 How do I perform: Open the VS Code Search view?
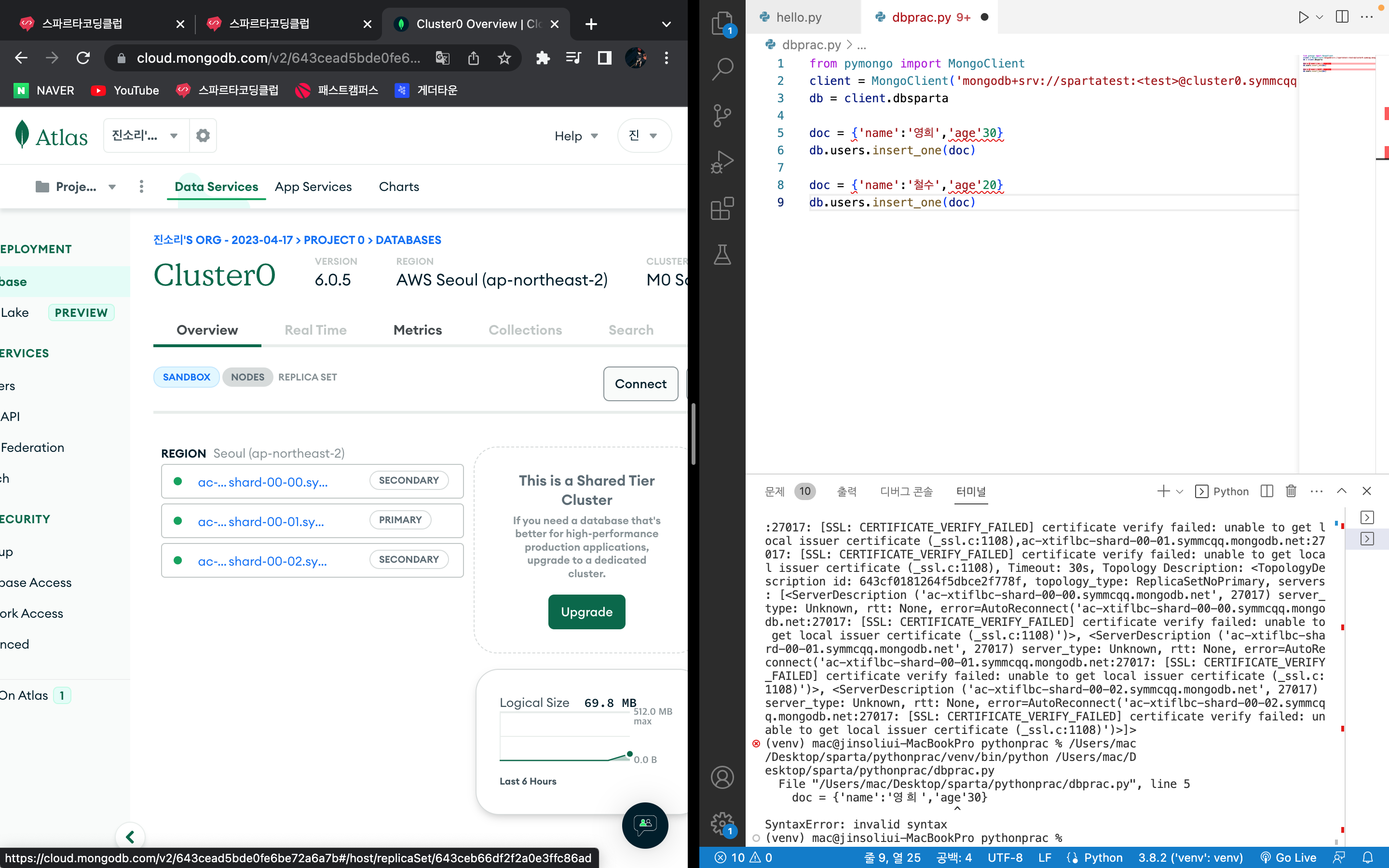(x=722, y=69)
